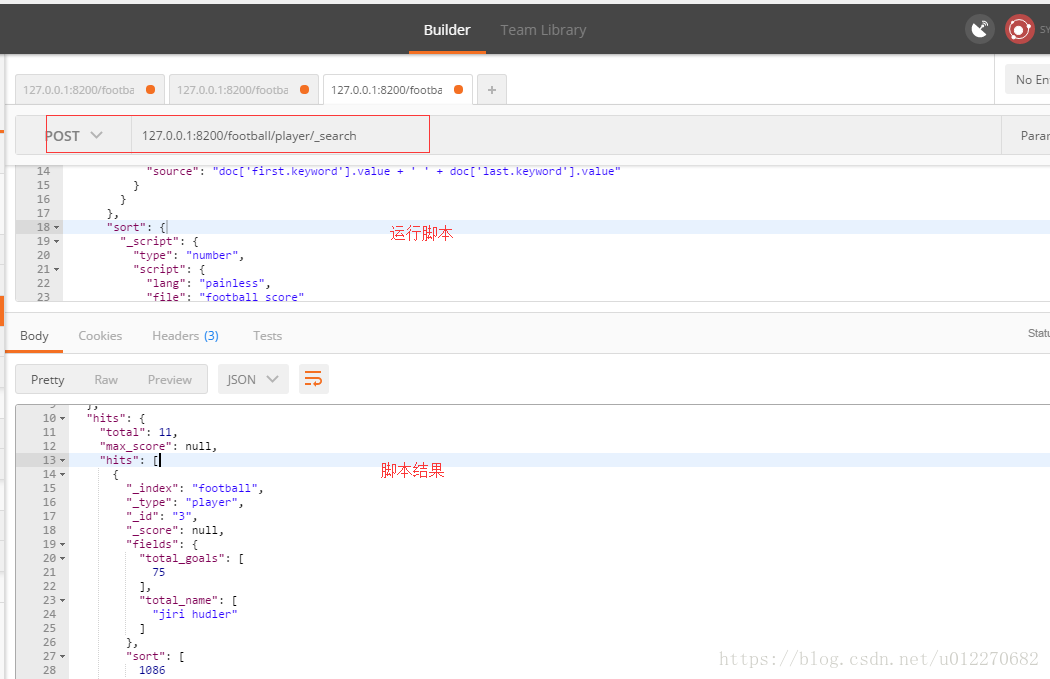Collapse response line 10 hits object

click(x=62, y=419)
